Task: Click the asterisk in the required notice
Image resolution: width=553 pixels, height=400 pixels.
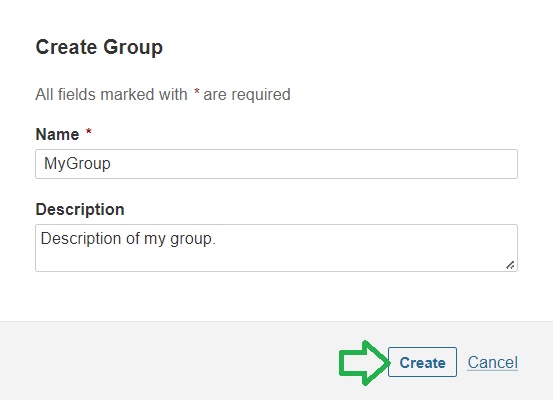Action: [197, 92]
